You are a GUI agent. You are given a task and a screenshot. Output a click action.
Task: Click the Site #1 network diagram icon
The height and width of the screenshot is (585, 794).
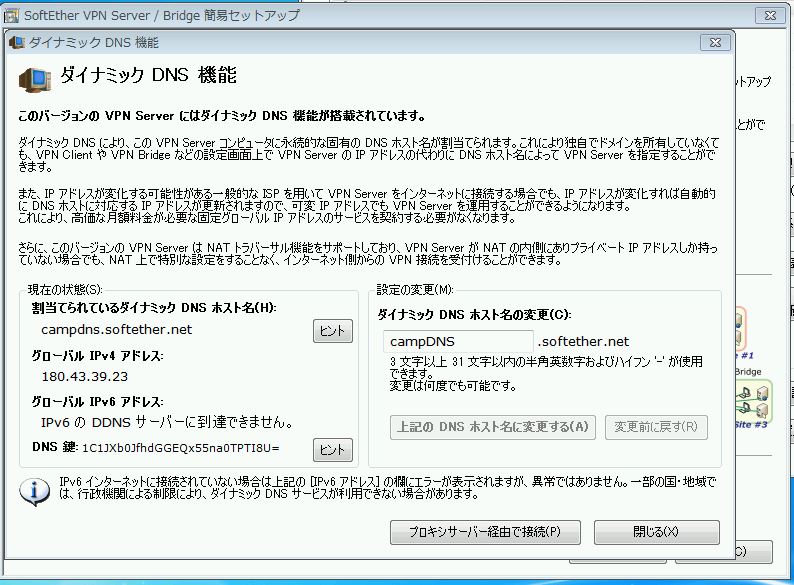[738, 325]
